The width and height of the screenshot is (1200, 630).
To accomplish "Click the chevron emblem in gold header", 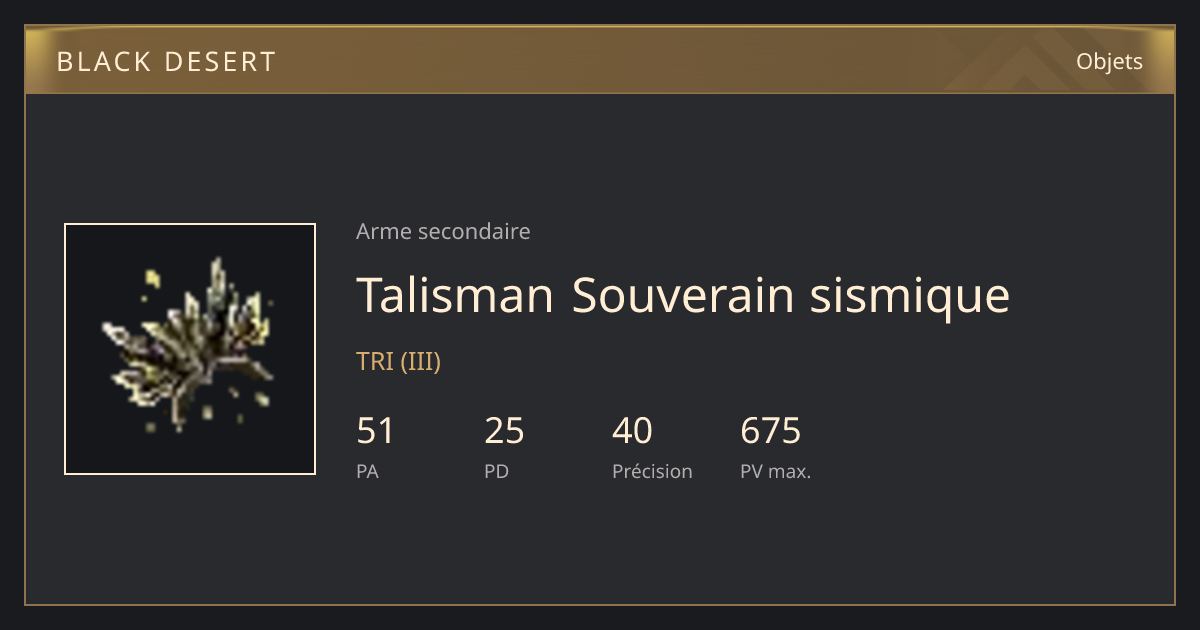I will (x=1010, y=63).
